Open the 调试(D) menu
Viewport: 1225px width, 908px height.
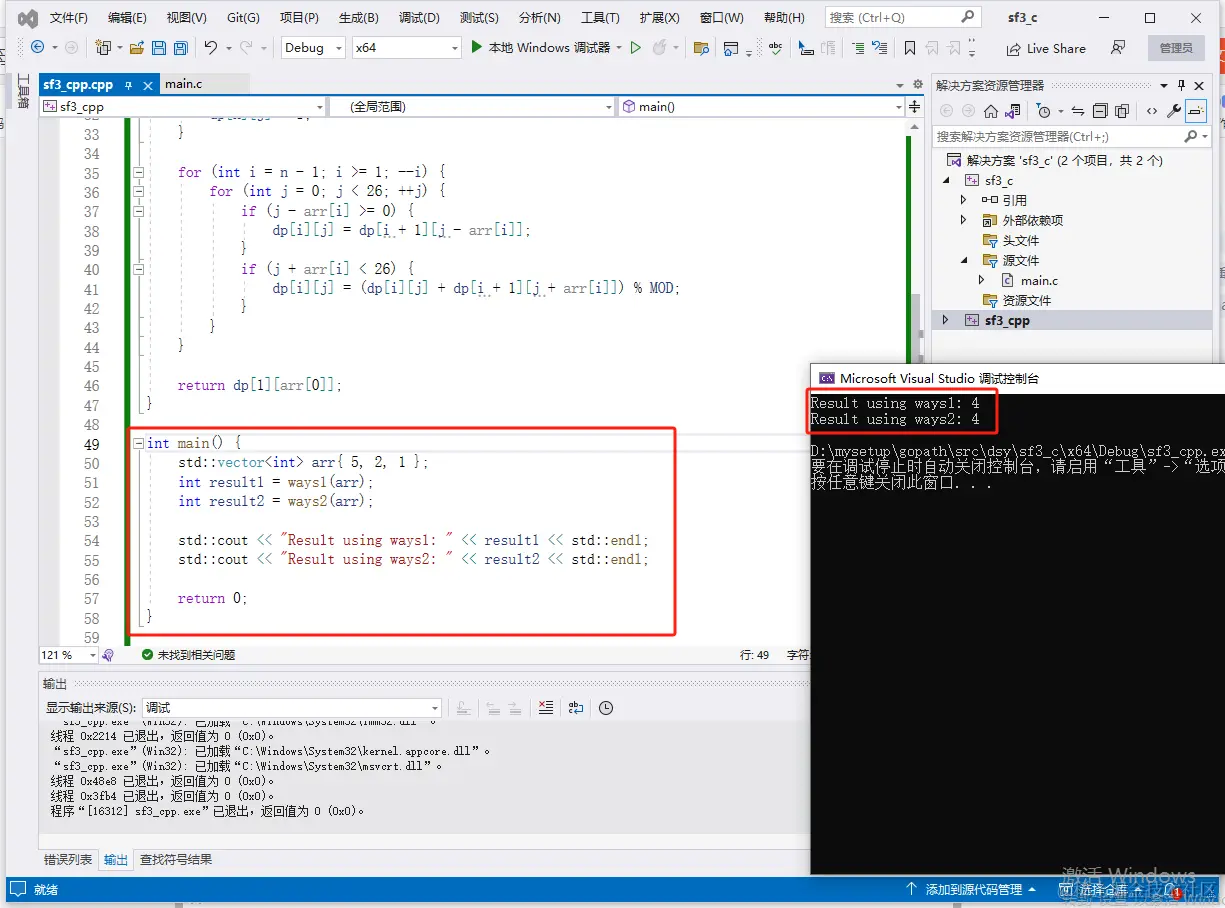tap(419, 18)
